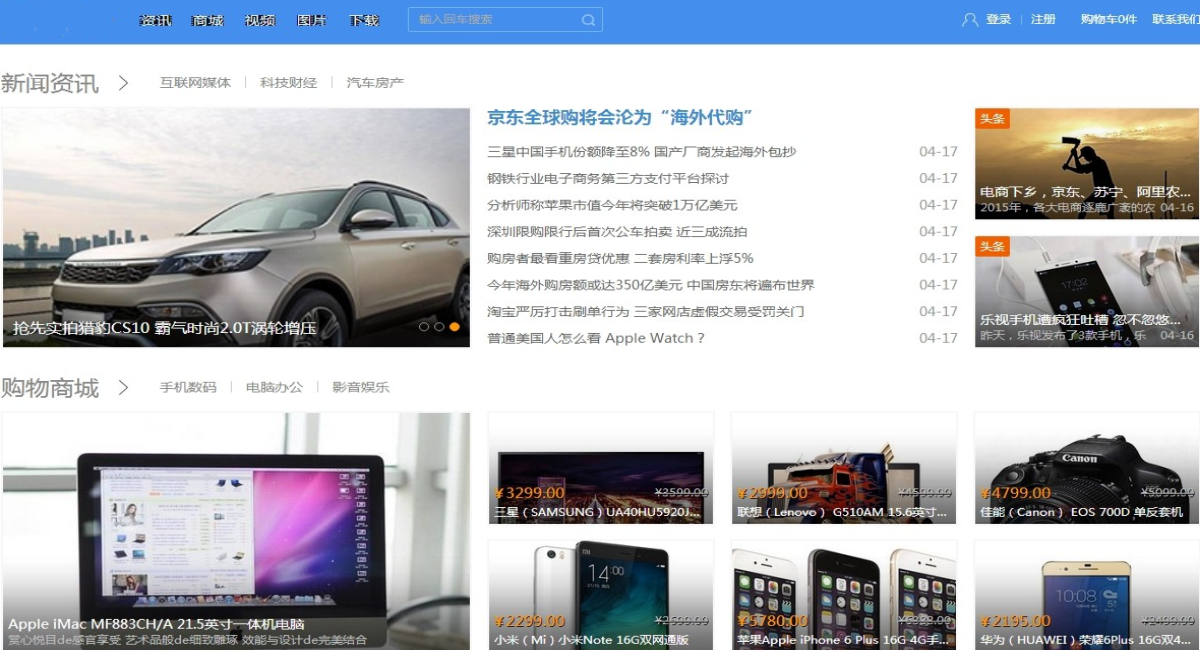
Task: Expand the 新闻资讯 section arrow
Action: 123,83
